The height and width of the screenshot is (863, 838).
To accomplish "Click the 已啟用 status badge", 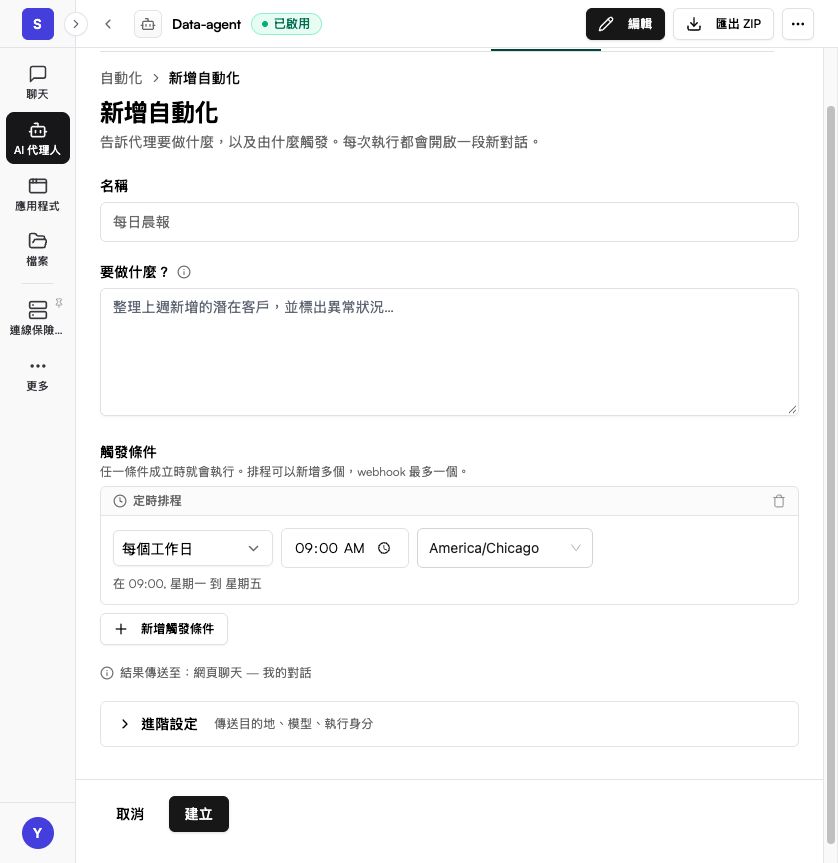I will click(x=286, y=24).
